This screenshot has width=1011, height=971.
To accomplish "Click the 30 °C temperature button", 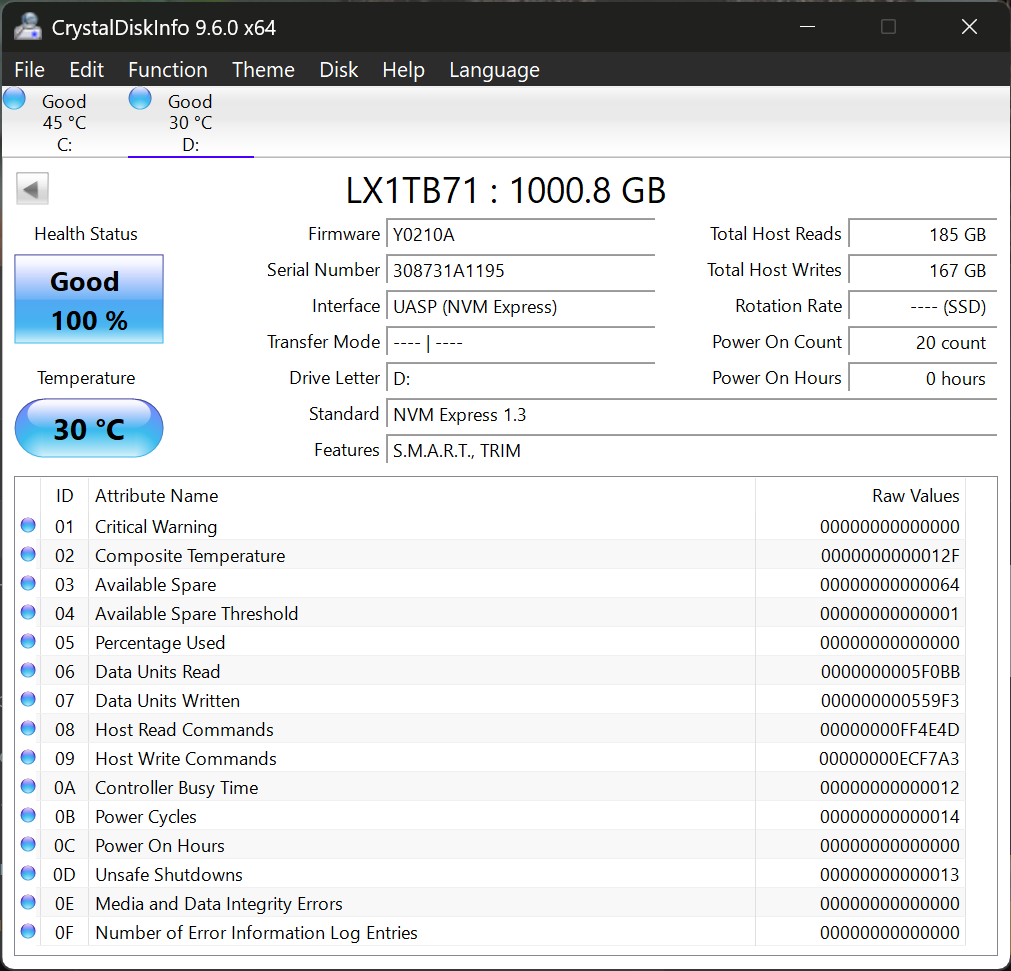I will [x=89, y=429].
